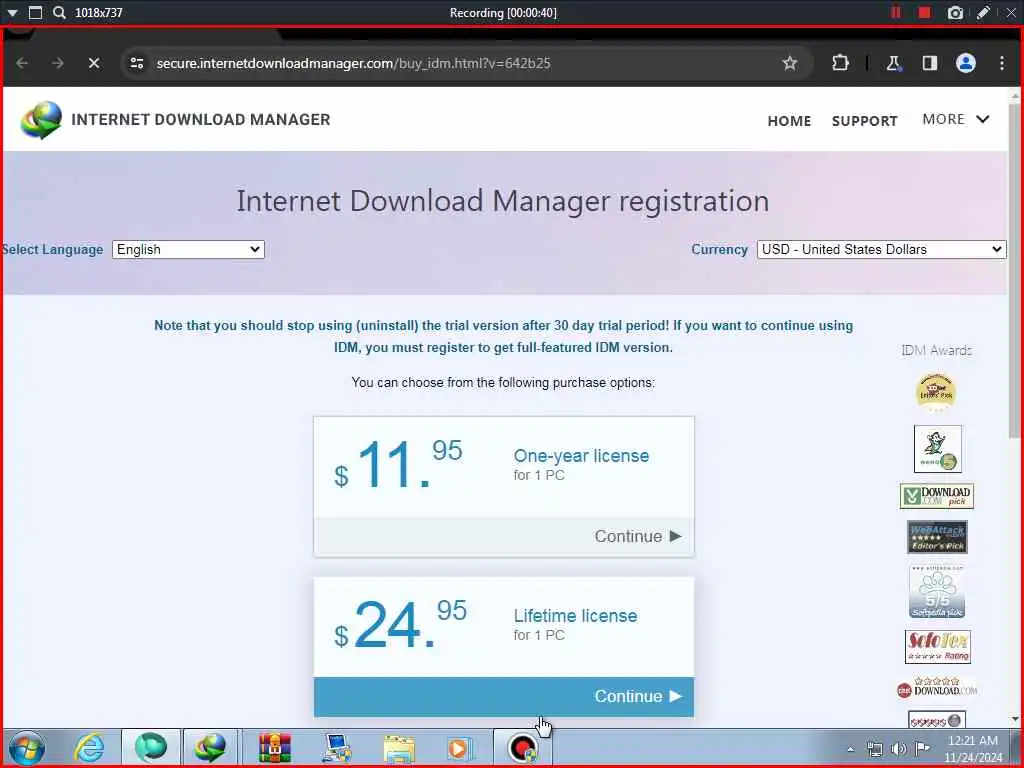Click the browser forward arrow
1024x768 pixels.
click(58, 63)
